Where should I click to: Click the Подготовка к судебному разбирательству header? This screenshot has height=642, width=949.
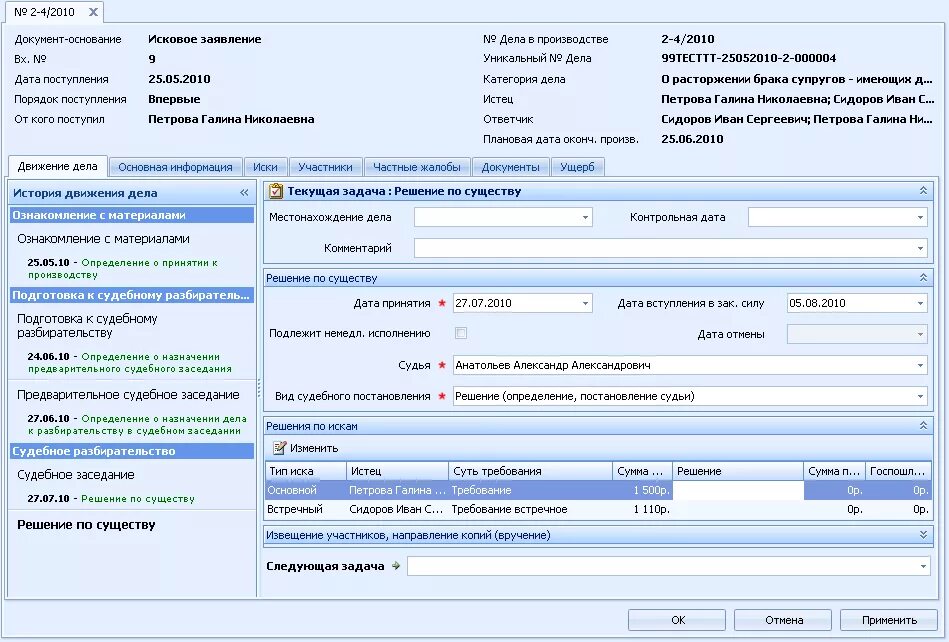tap(132, 295)
